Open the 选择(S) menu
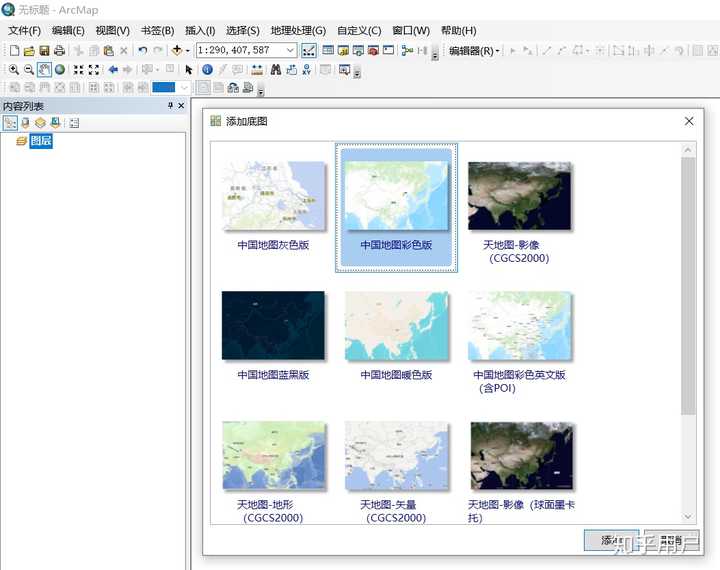 pos(242,31)
